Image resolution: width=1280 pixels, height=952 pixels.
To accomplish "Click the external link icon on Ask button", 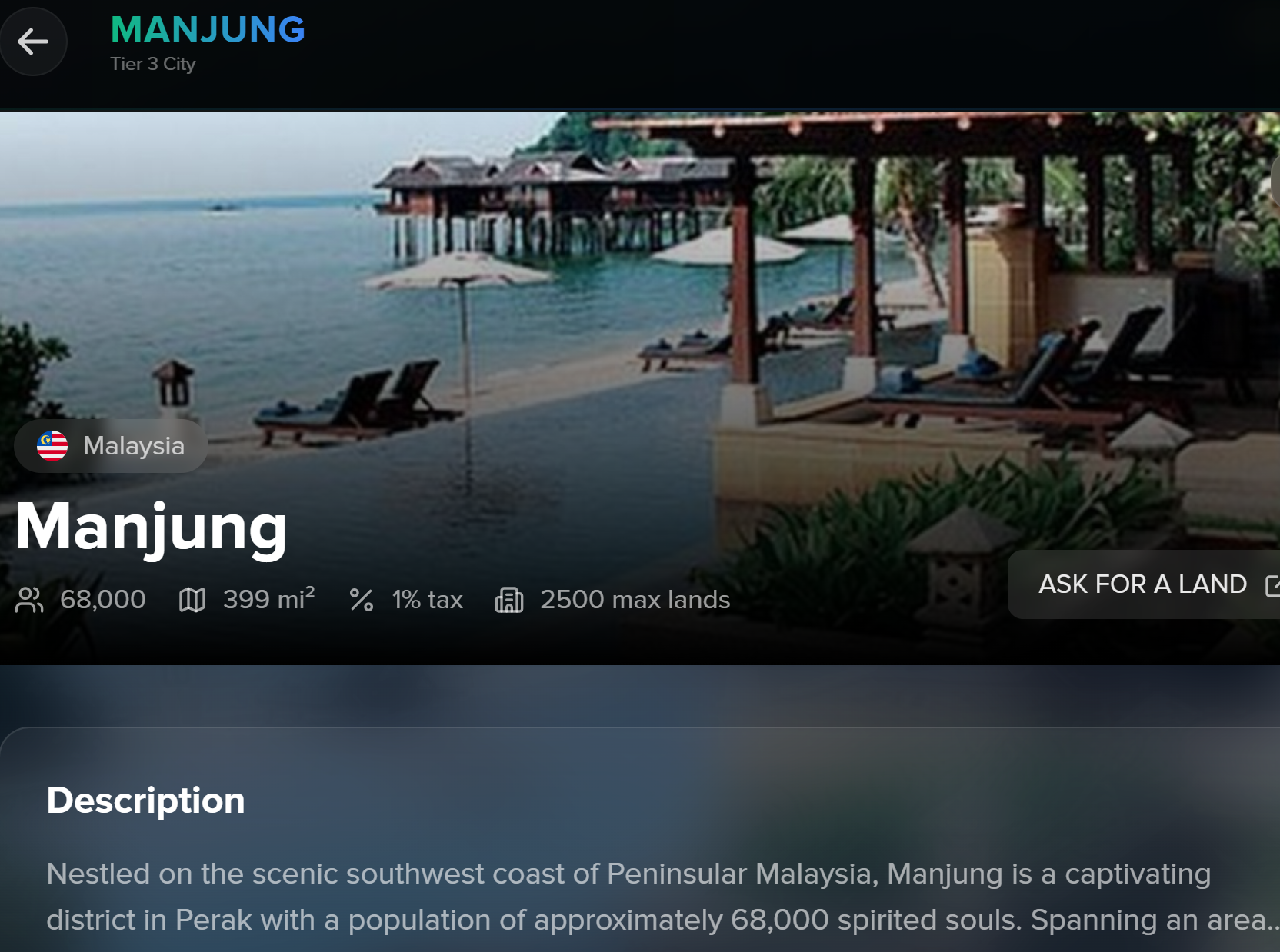I will [1272, 585].
